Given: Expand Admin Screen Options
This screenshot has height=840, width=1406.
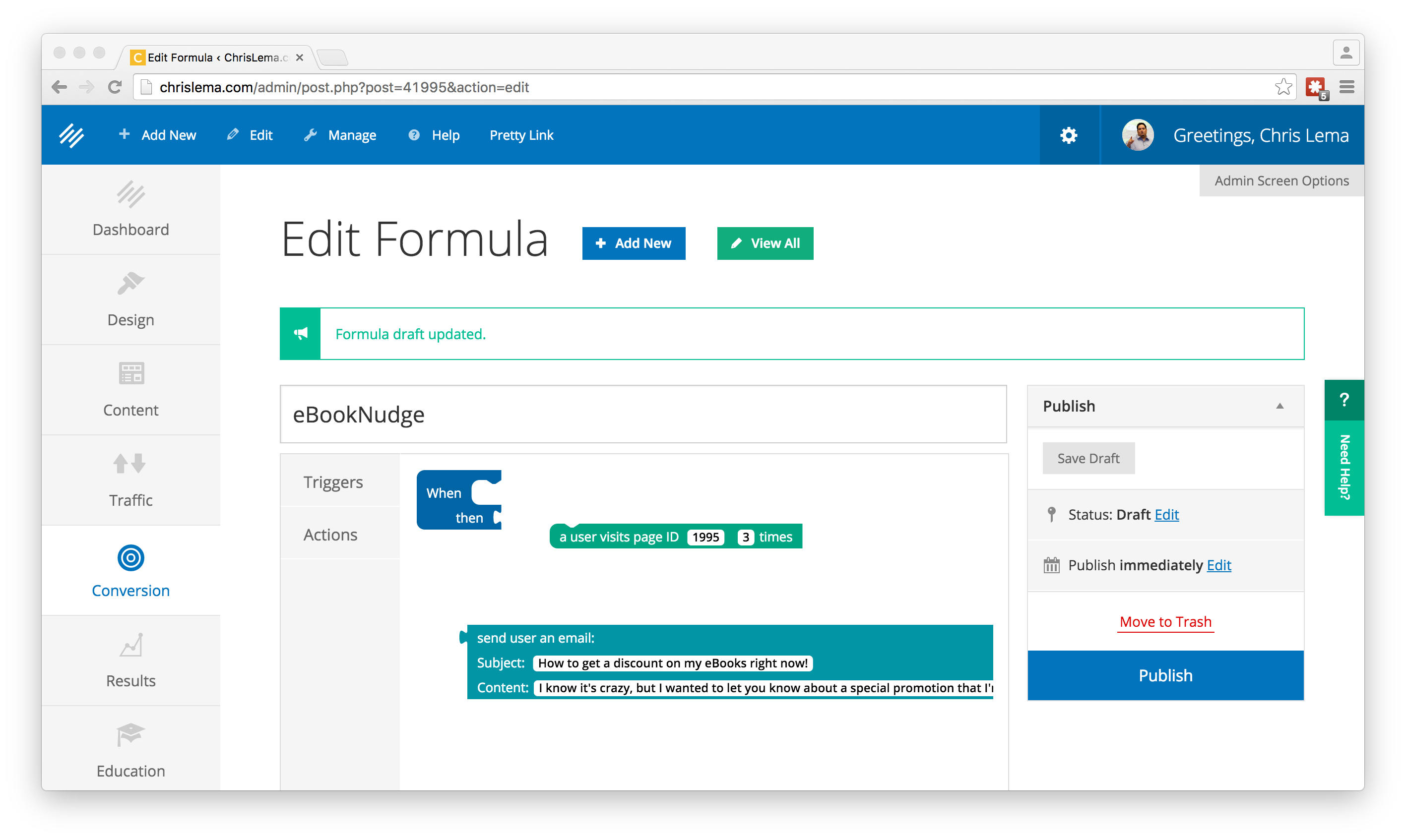Looking at the screenshot, I should 1281,180.
